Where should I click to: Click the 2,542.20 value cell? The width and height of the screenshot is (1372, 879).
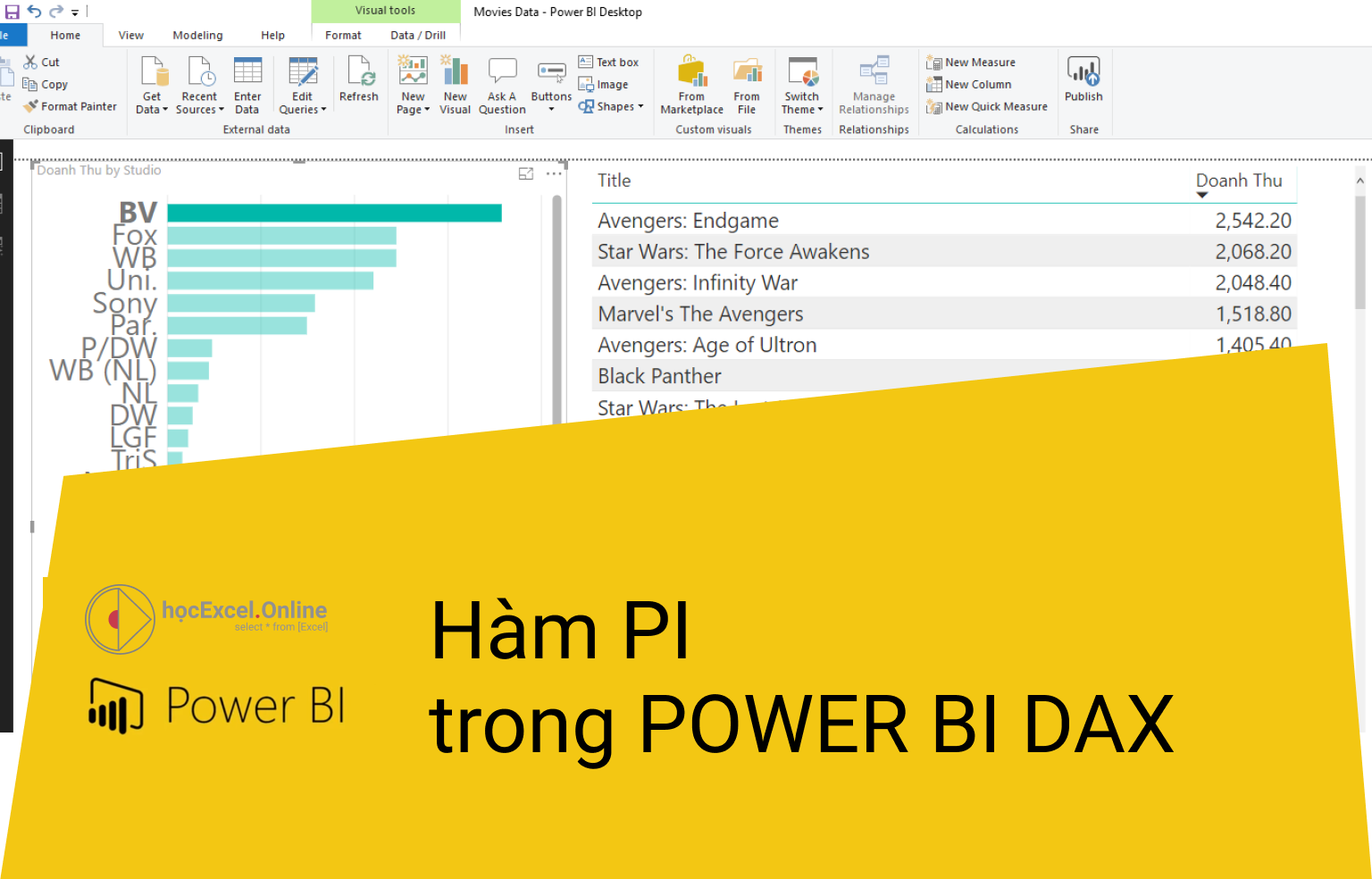1253,221
